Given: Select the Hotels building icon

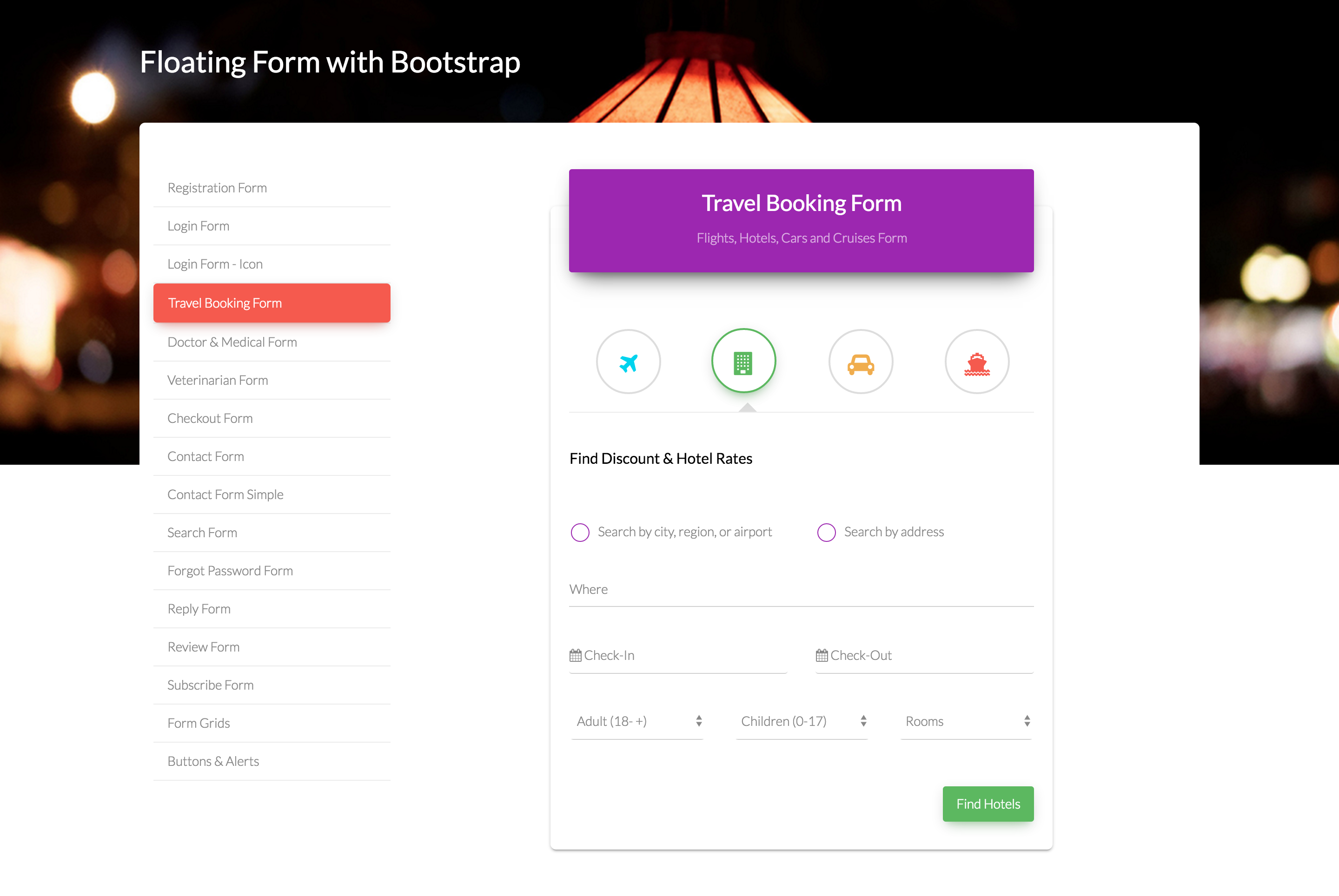Looking at the screenshot, I should coord(743,361).
